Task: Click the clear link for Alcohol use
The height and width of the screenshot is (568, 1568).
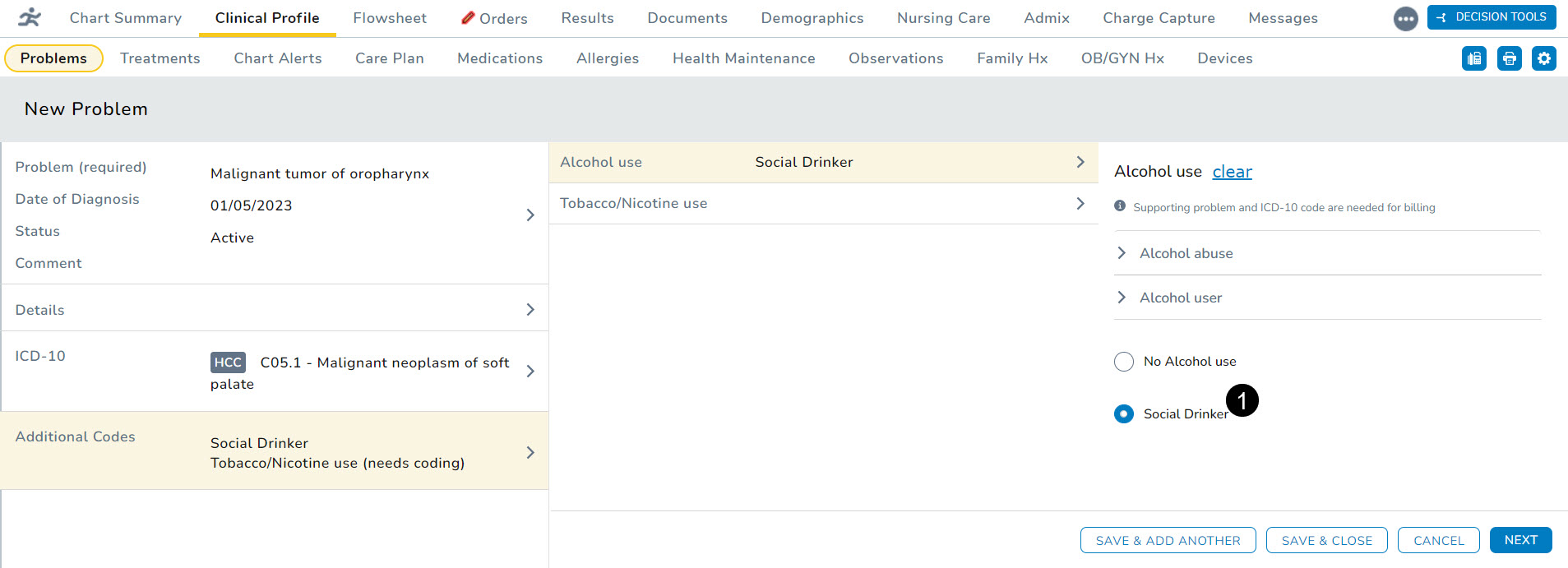Action: 1232,172
